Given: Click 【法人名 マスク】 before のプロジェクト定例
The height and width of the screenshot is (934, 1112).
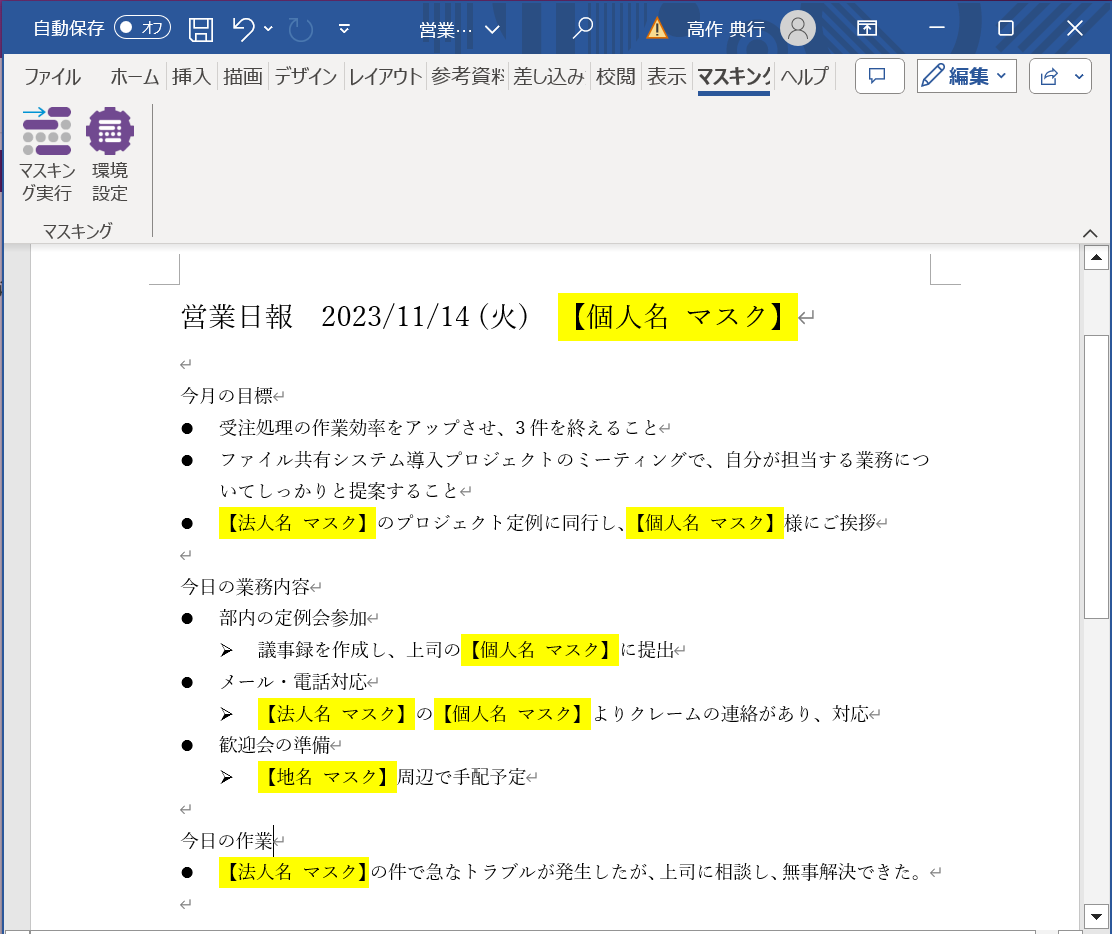Looking at the screenshot, I should click(x=297, y=523).
